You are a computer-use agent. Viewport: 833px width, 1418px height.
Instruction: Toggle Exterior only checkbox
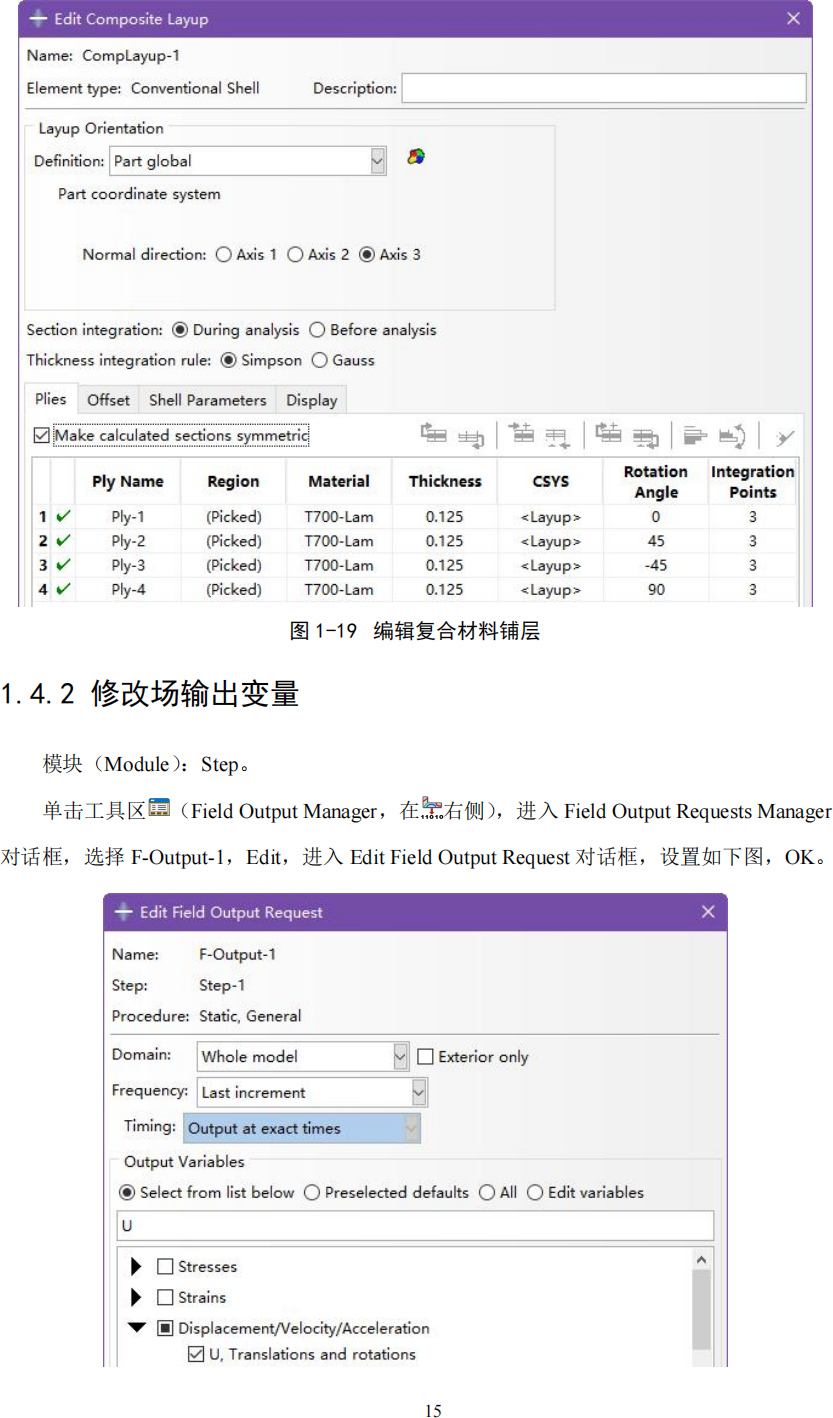[425, 1056]
